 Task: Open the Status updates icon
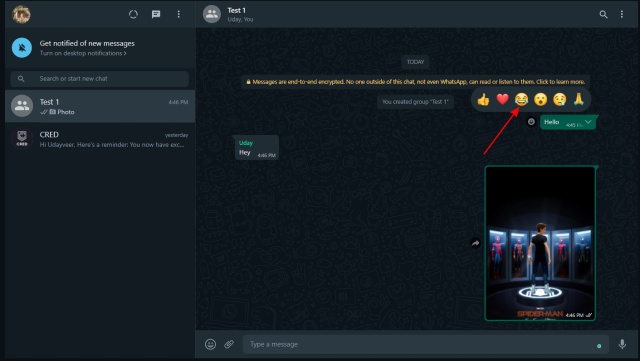[133, 14]
